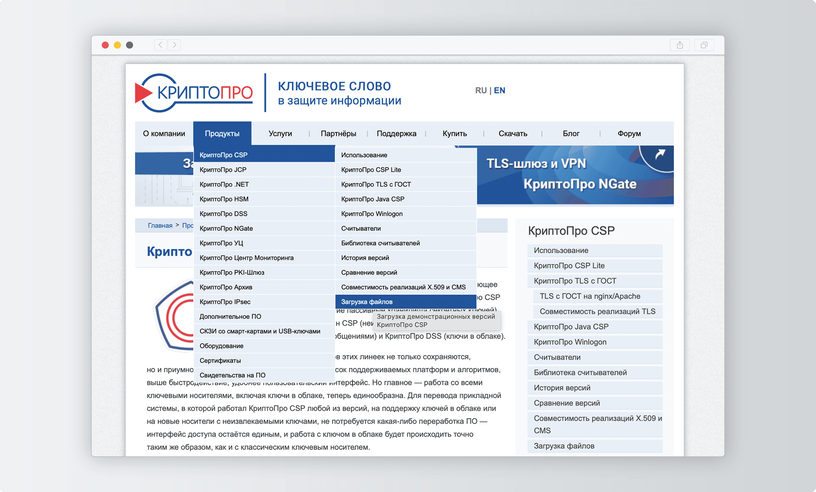The height and width of the screenshot is (492, 816).
Task: Go forward with browser forward arrow
Action: (174, 45)
